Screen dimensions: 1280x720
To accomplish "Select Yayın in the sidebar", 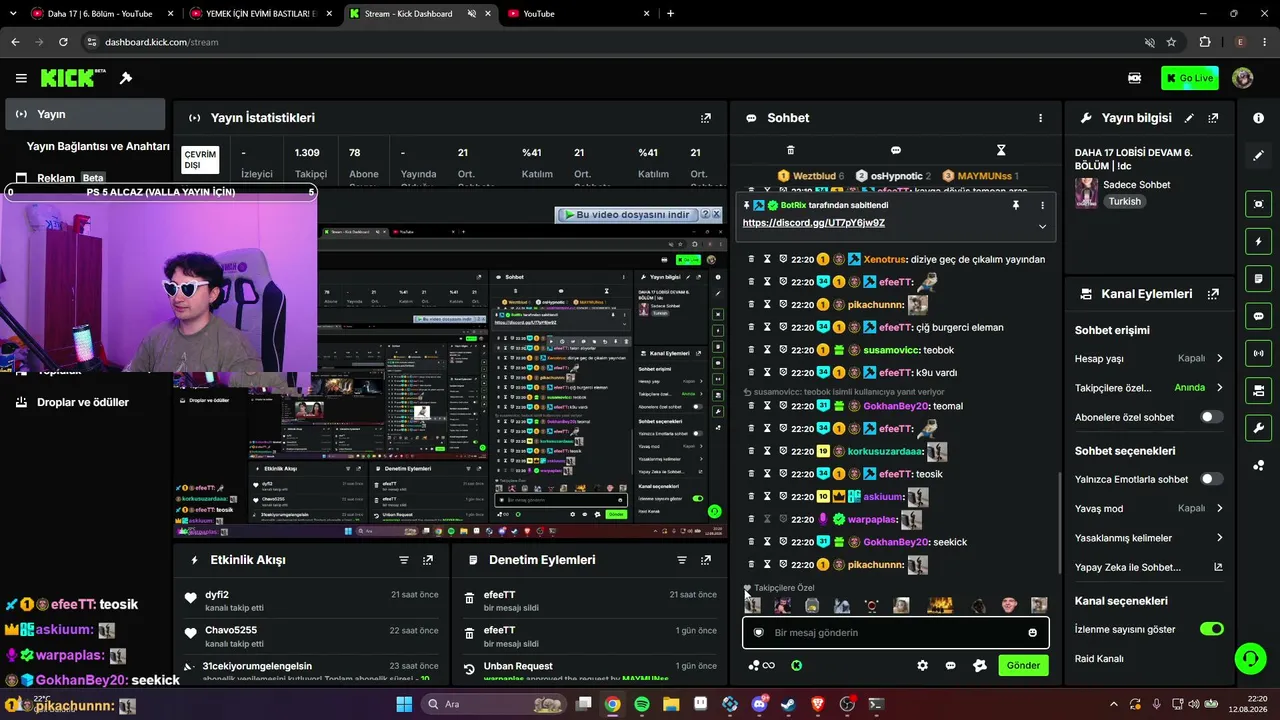I will (85, 114).
